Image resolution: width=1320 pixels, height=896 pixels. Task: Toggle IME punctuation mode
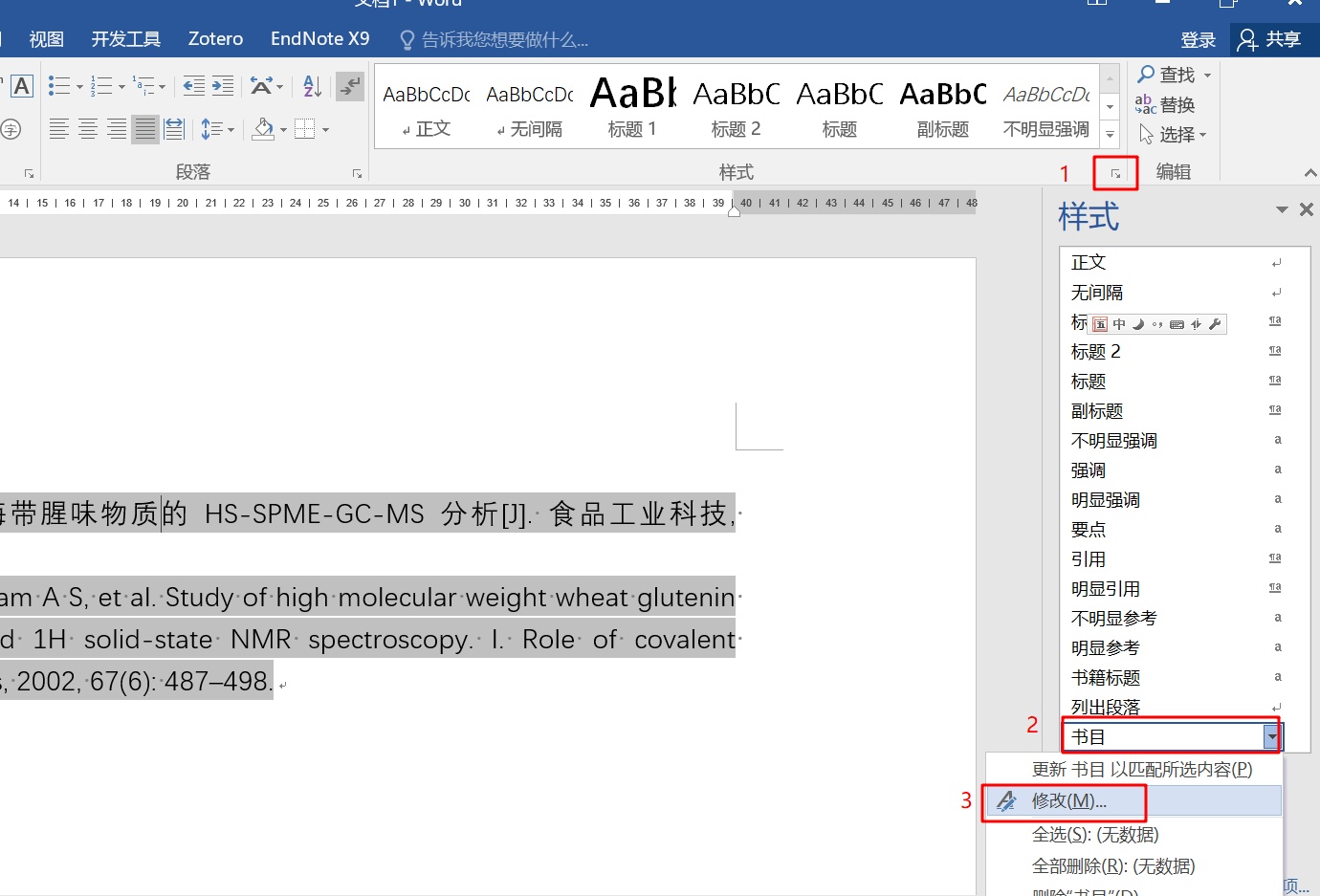click(x=1157, y=324)
